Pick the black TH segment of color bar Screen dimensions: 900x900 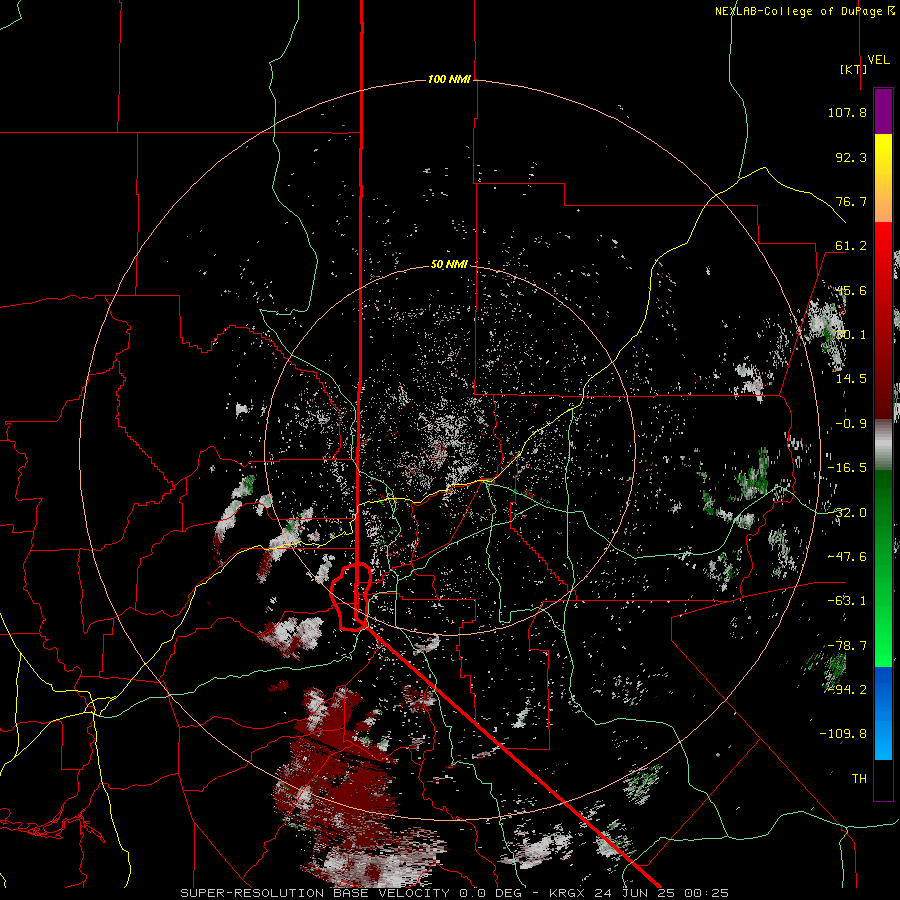883,780
